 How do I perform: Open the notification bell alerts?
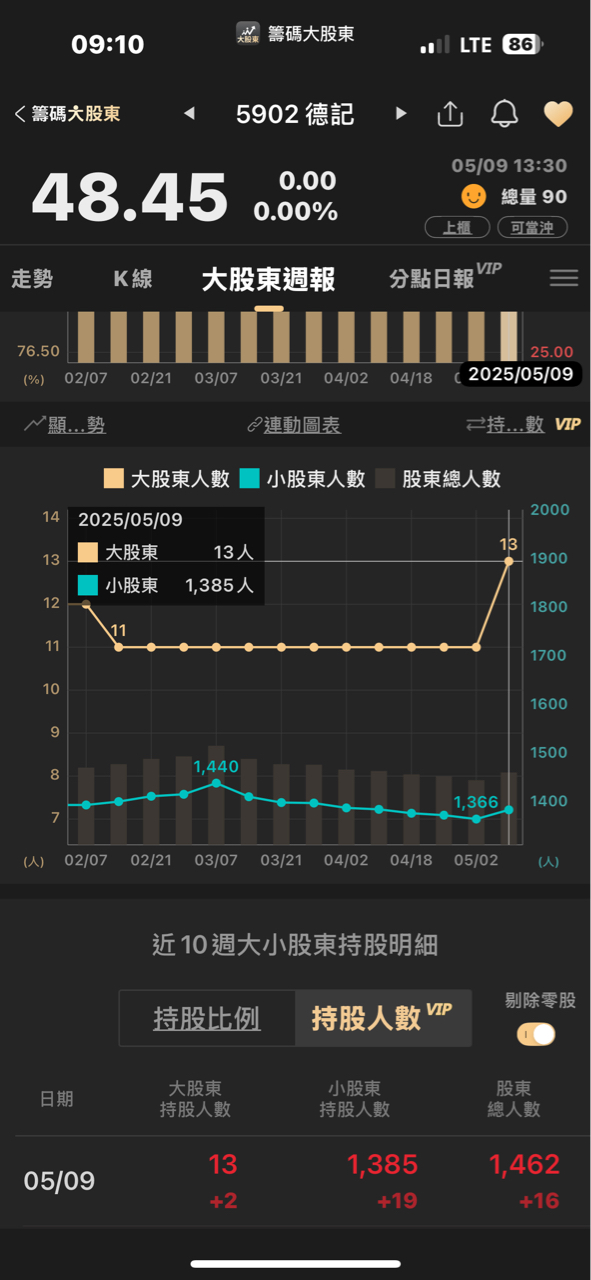tap(504, 114)
